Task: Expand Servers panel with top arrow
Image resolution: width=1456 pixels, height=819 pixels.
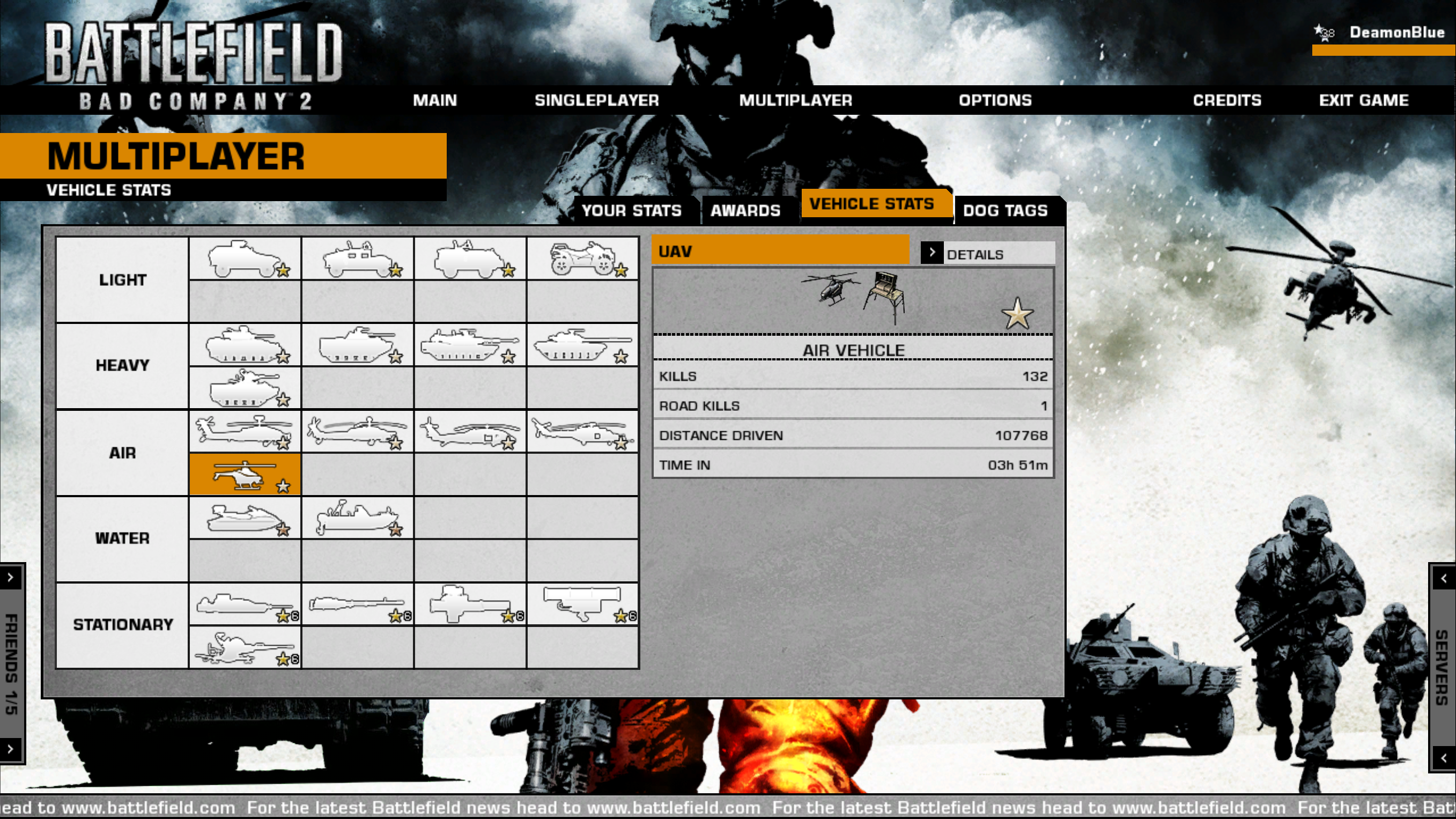Action: coord(1444,578)
